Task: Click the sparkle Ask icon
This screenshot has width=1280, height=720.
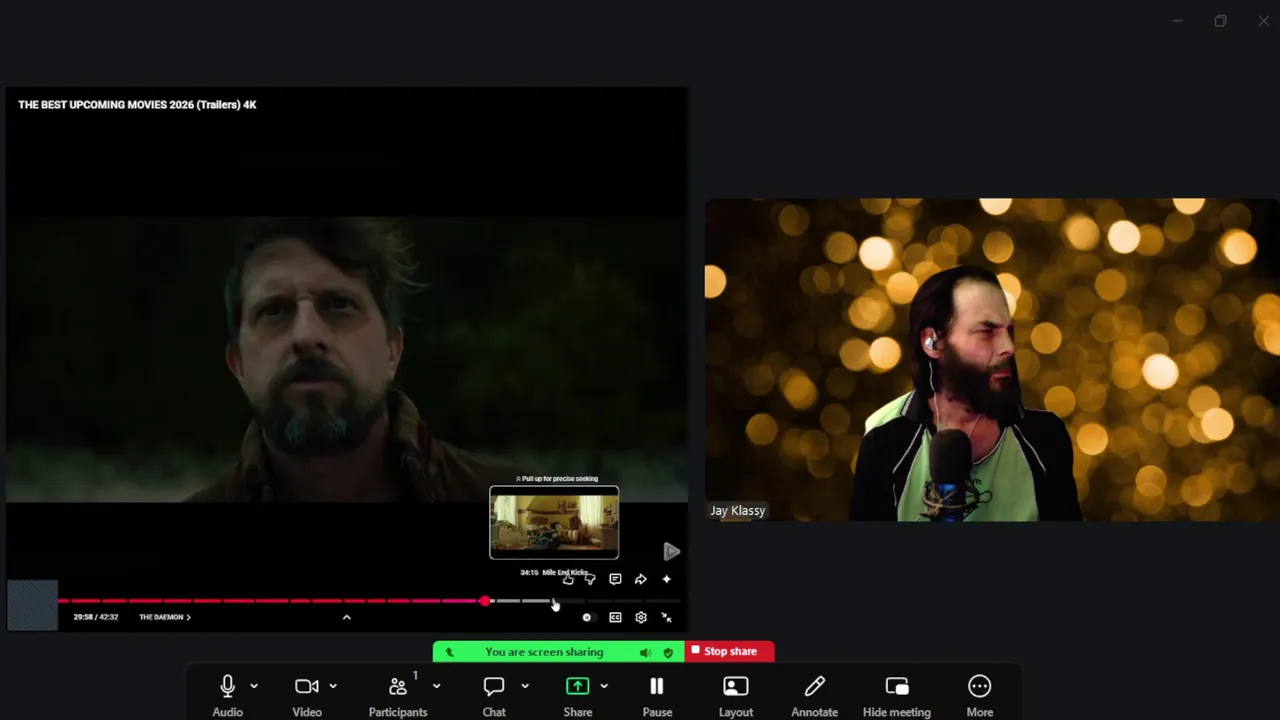Action: [667, 579]
